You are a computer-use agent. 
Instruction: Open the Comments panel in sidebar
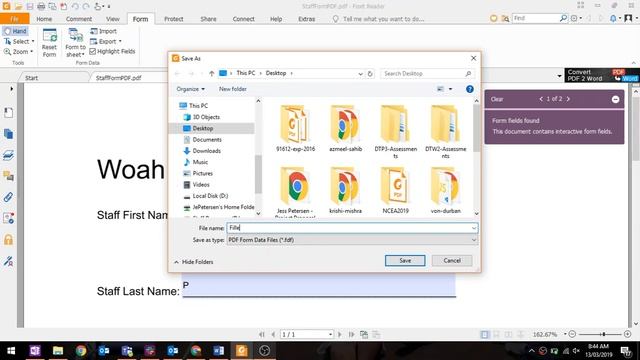click(x=8, y=176)
